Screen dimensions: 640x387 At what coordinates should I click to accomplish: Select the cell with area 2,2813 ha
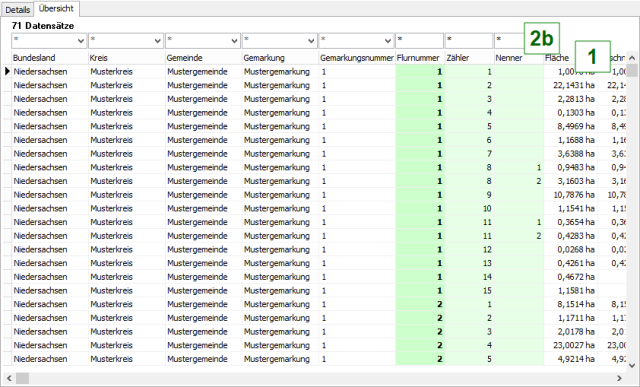click(571, 99)
